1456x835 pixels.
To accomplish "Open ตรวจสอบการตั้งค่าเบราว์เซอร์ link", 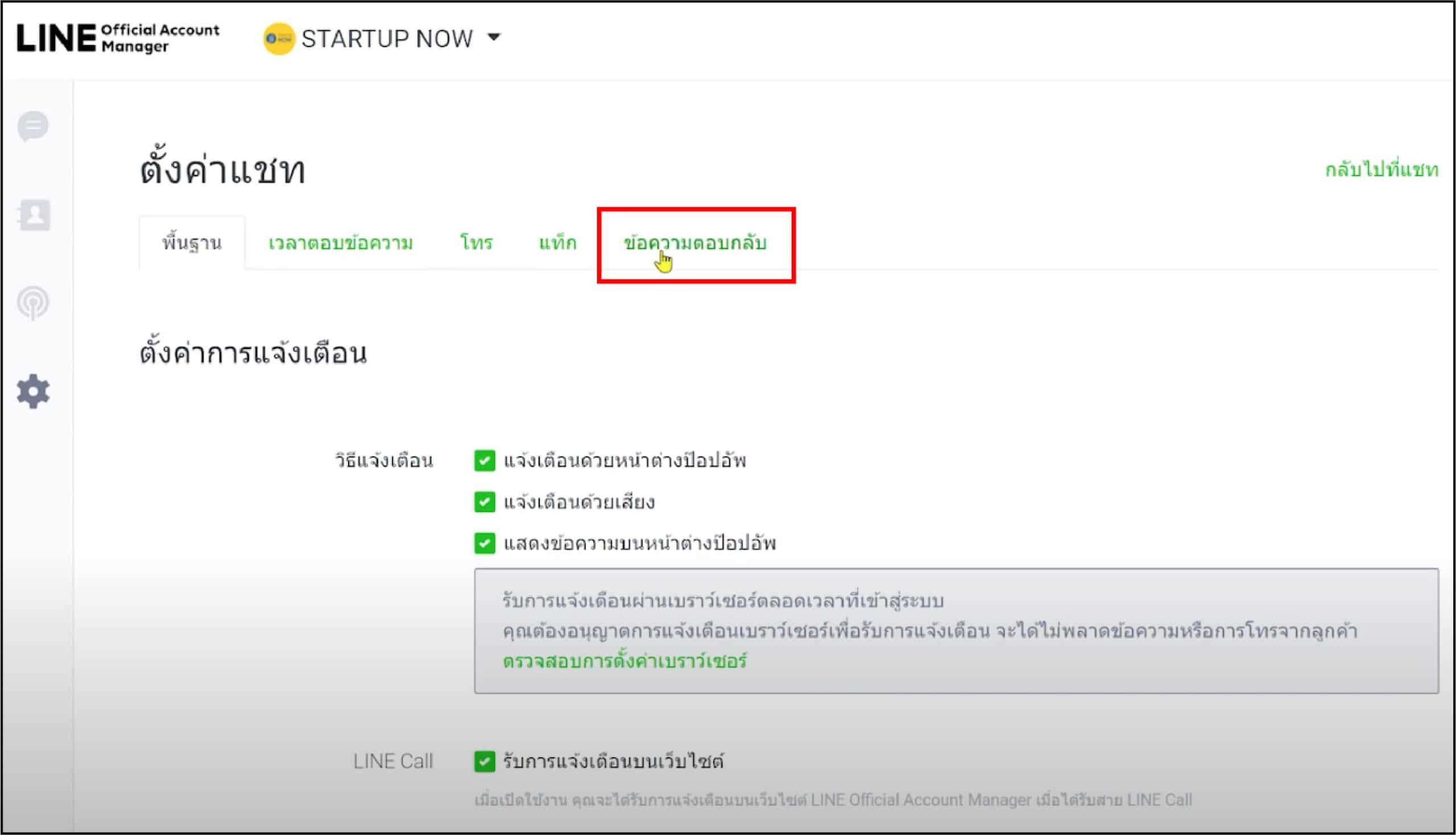I will coord(625,660).
